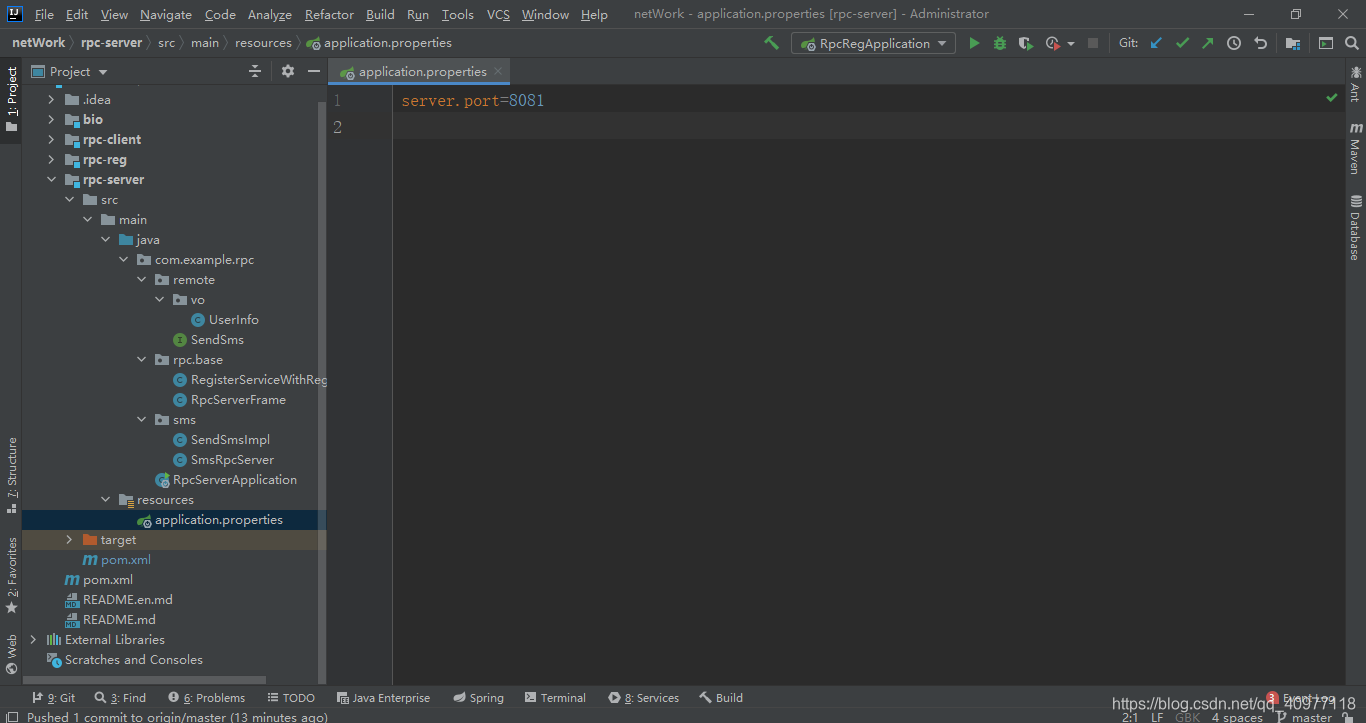This screenshot has width=1366, height=723.
Task: Select SendSmsImpl class in tree
Action: click(221, 439)
